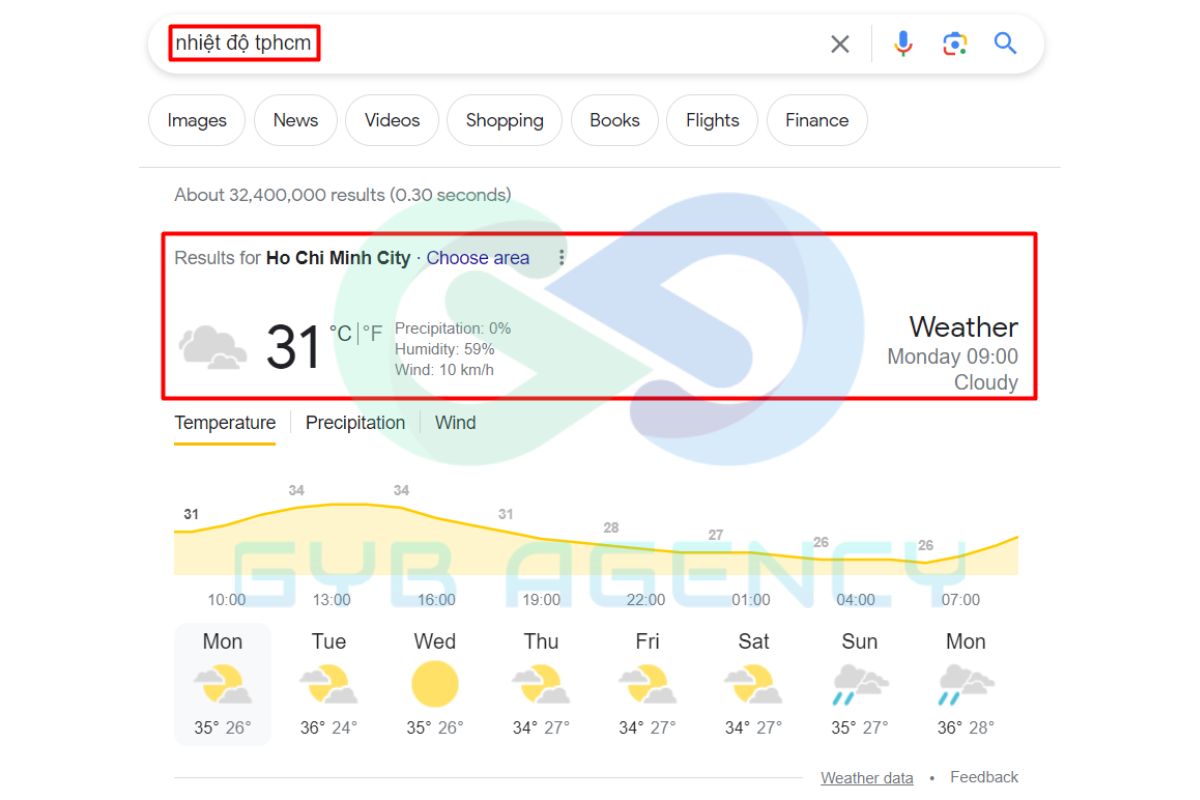The image size is (1200, 800).
Task: Select the Wed sunny icon
Action: tap(435, 685)
